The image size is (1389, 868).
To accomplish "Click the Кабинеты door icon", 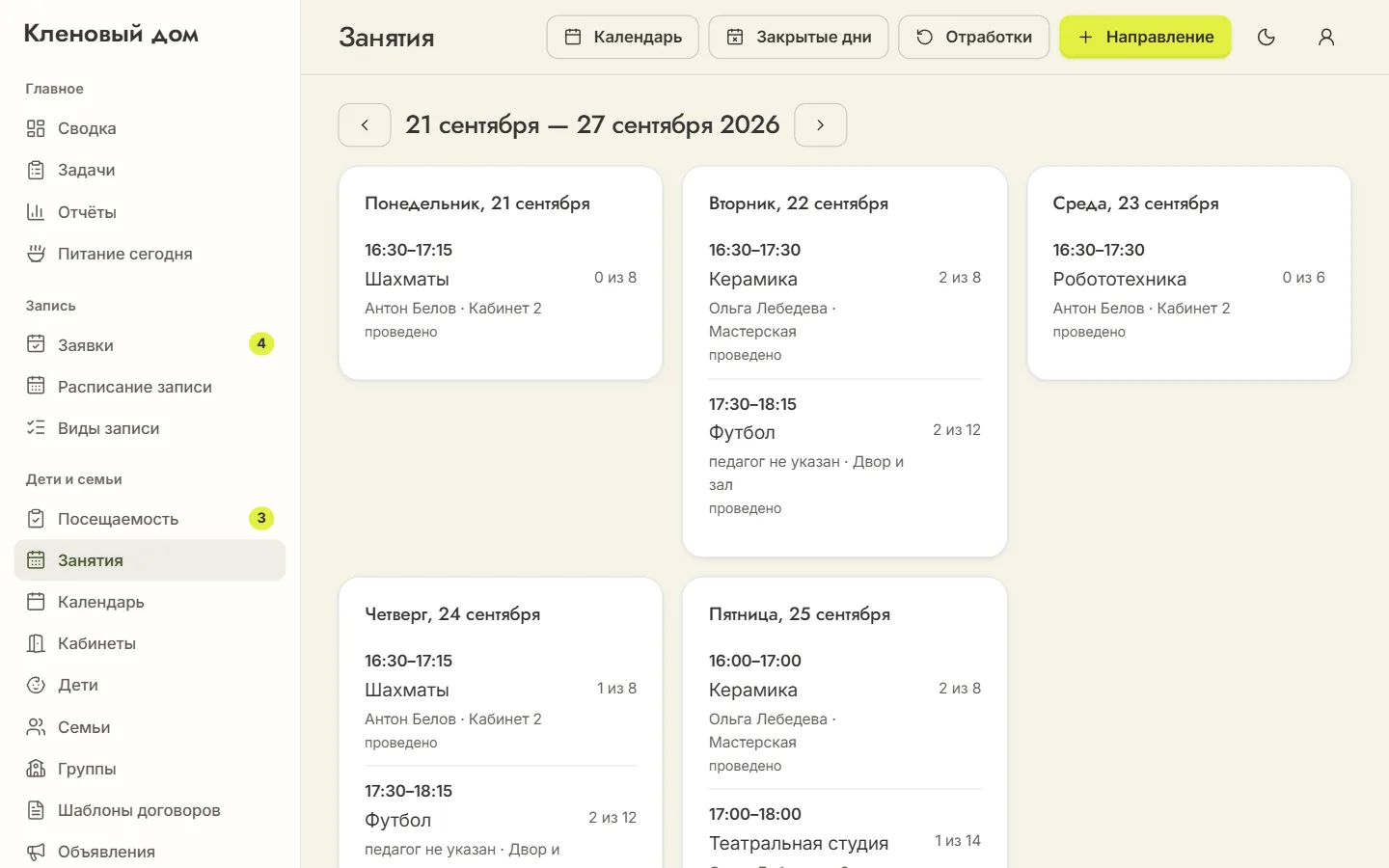I will (x=36, y=643).
